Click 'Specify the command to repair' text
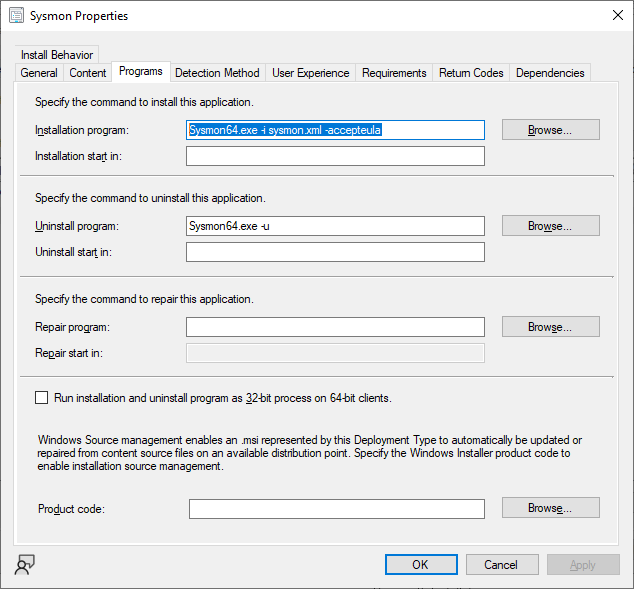Screen dimensions: 634x589 tap(144, 299)
